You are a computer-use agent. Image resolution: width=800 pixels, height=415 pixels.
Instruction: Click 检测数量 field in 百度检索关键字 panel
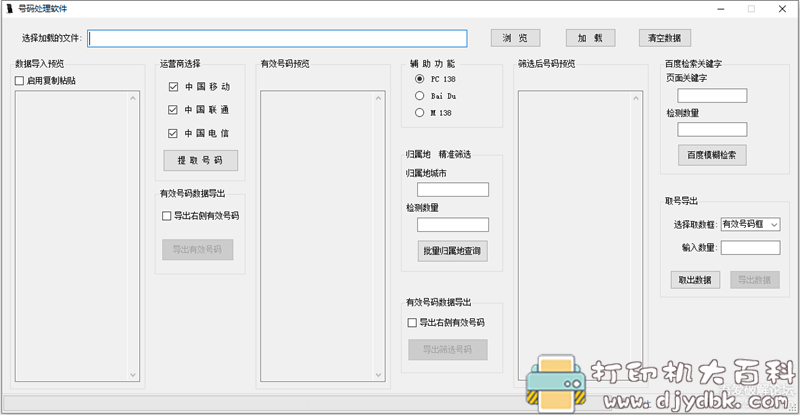tap(712, 130)
